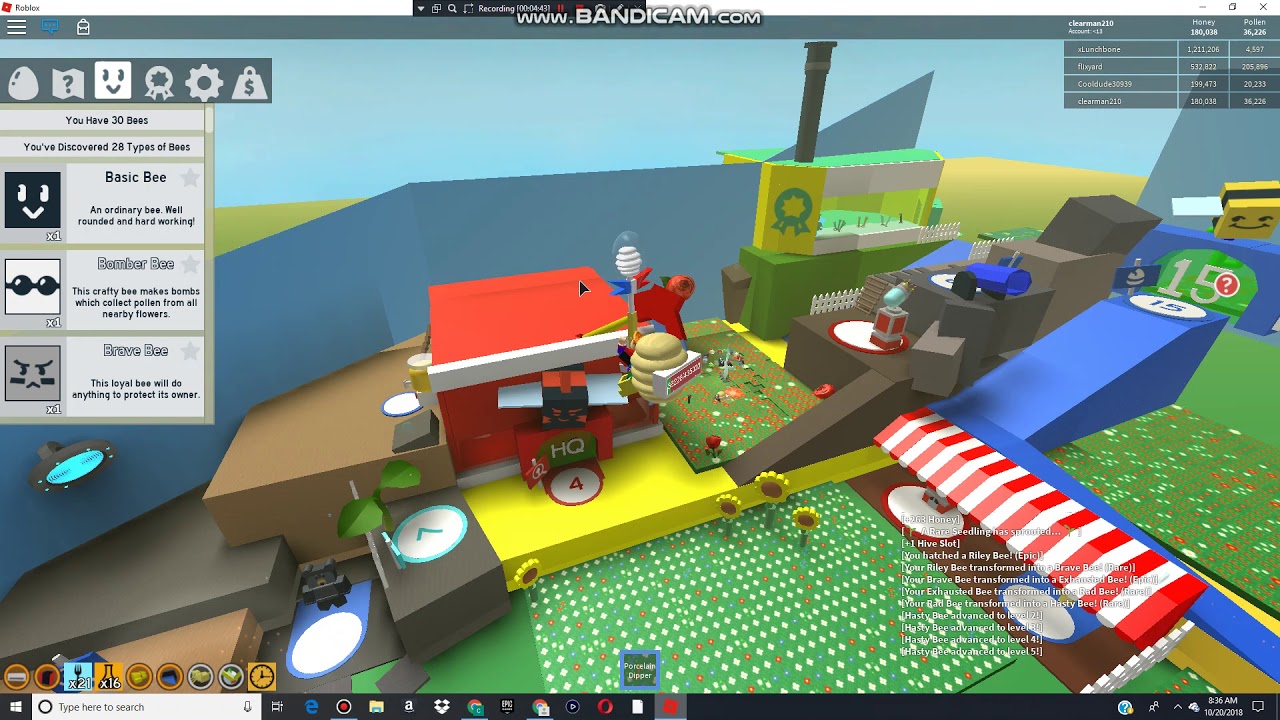Viewport: 1280px width, 720px height.
Task: Use the blue block hotbar item
Action: click(x=170, y=677)
